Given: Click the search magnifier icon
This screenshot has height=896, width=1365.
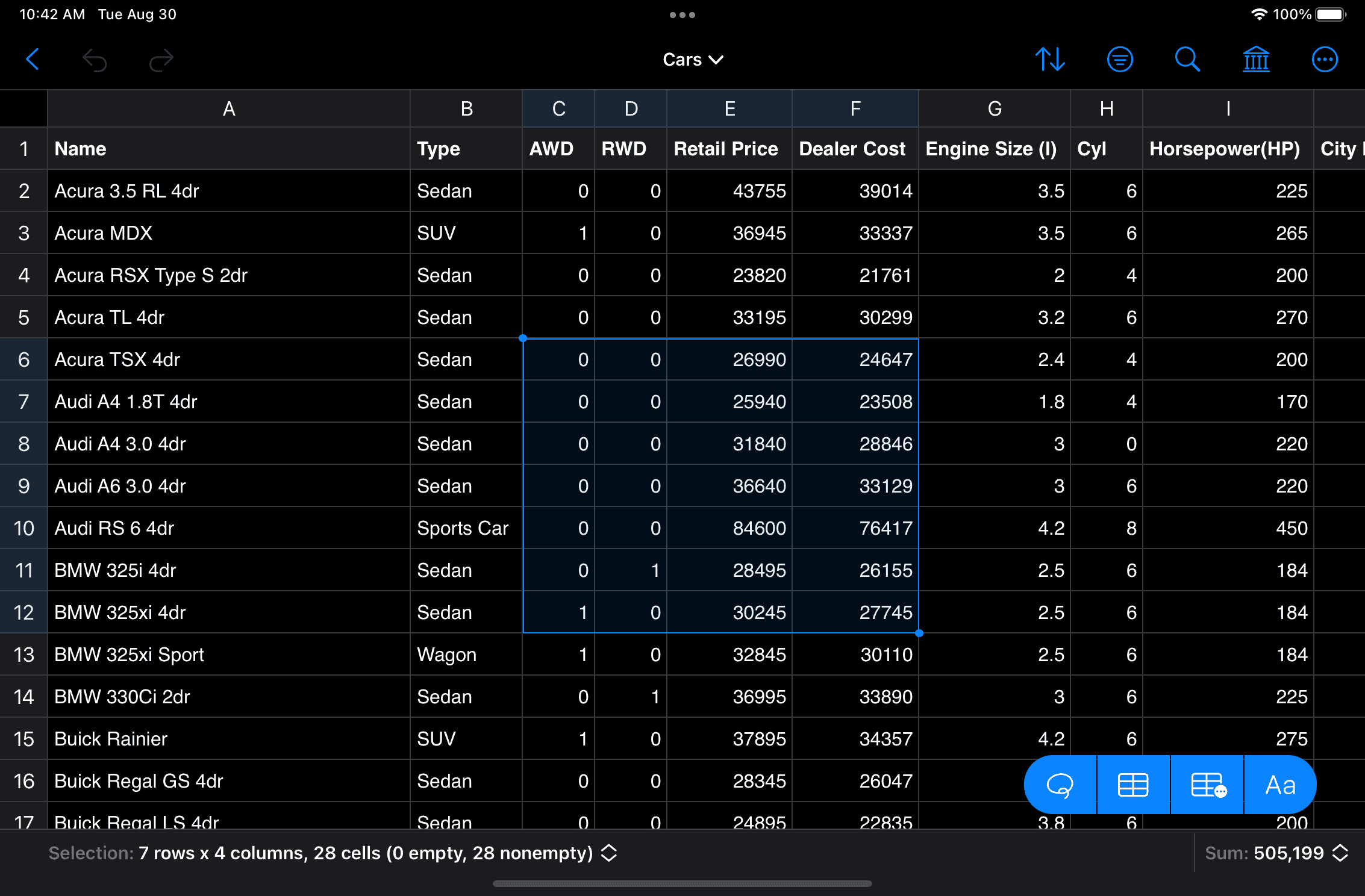Looking at the screenshot, I should (1187, 60).
